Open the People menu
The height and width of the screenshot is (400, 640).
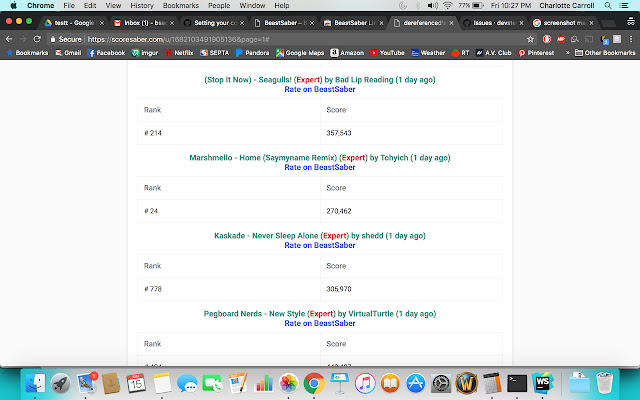tap(219, 6)
